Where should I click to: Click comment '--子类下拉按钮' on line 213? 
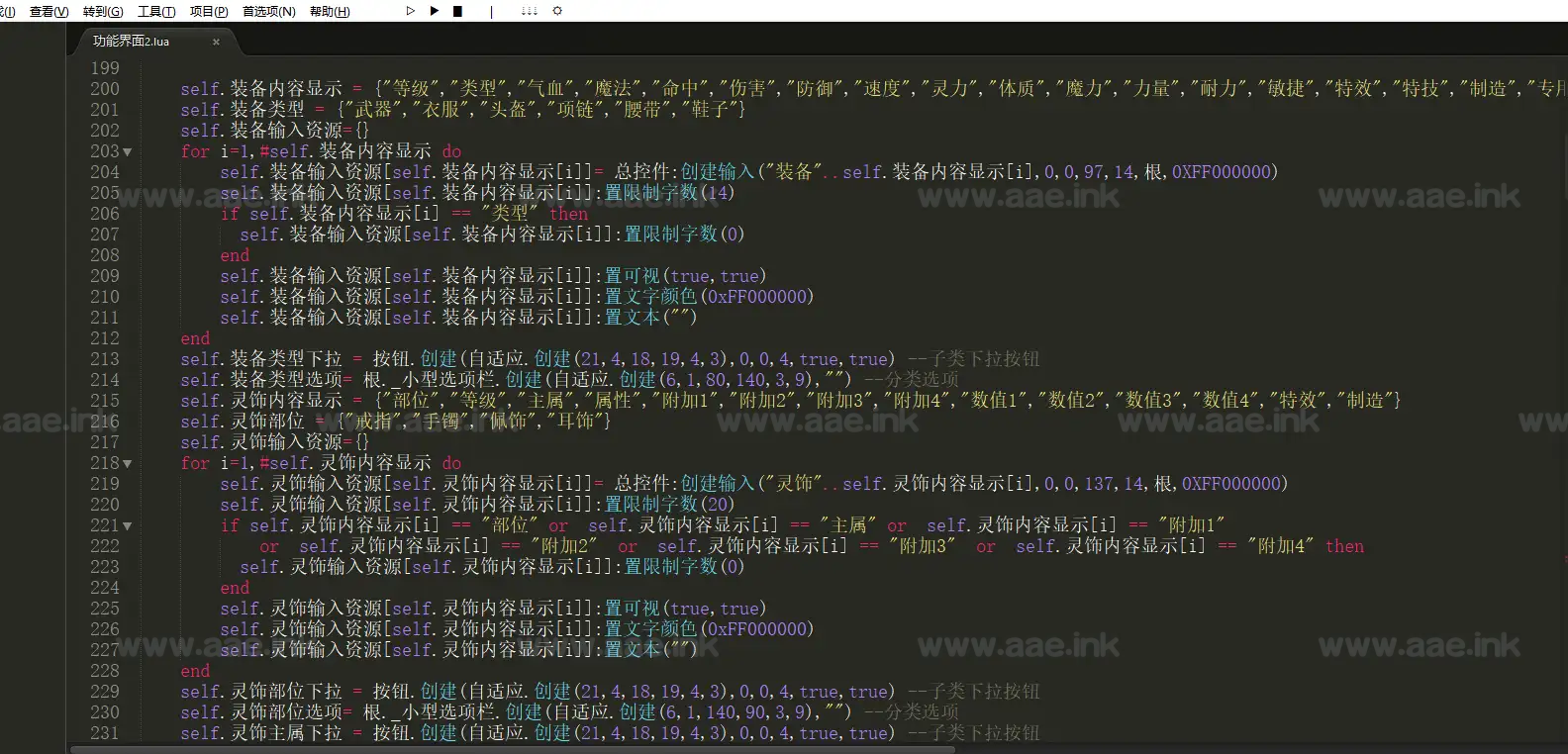(974, 359)
